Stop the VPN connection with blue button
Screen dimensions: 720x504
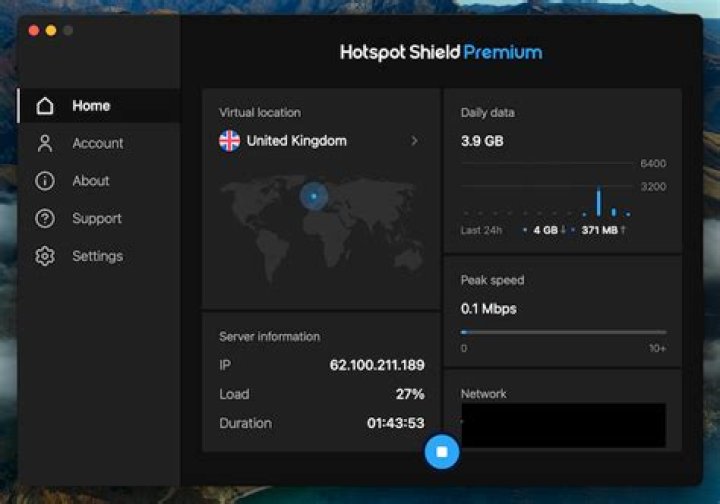[441, 451]
